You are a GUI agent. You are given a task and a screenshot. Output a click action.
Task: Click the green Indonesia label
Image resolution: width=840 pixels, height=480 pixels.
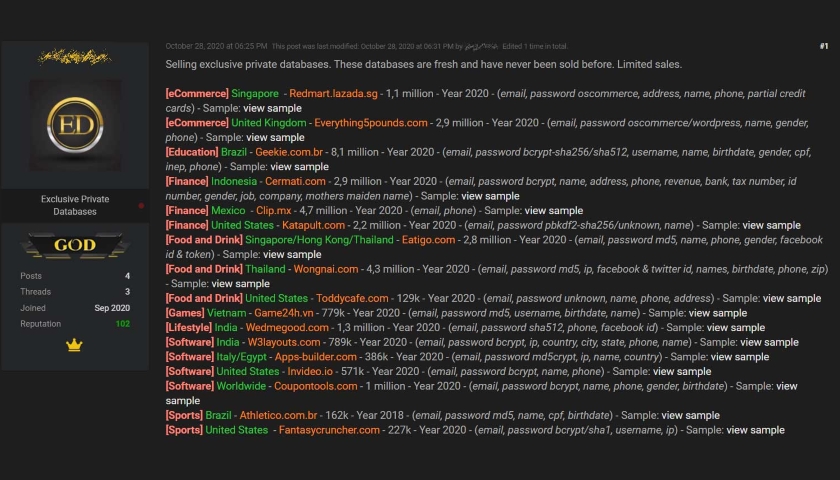(234, 182)
